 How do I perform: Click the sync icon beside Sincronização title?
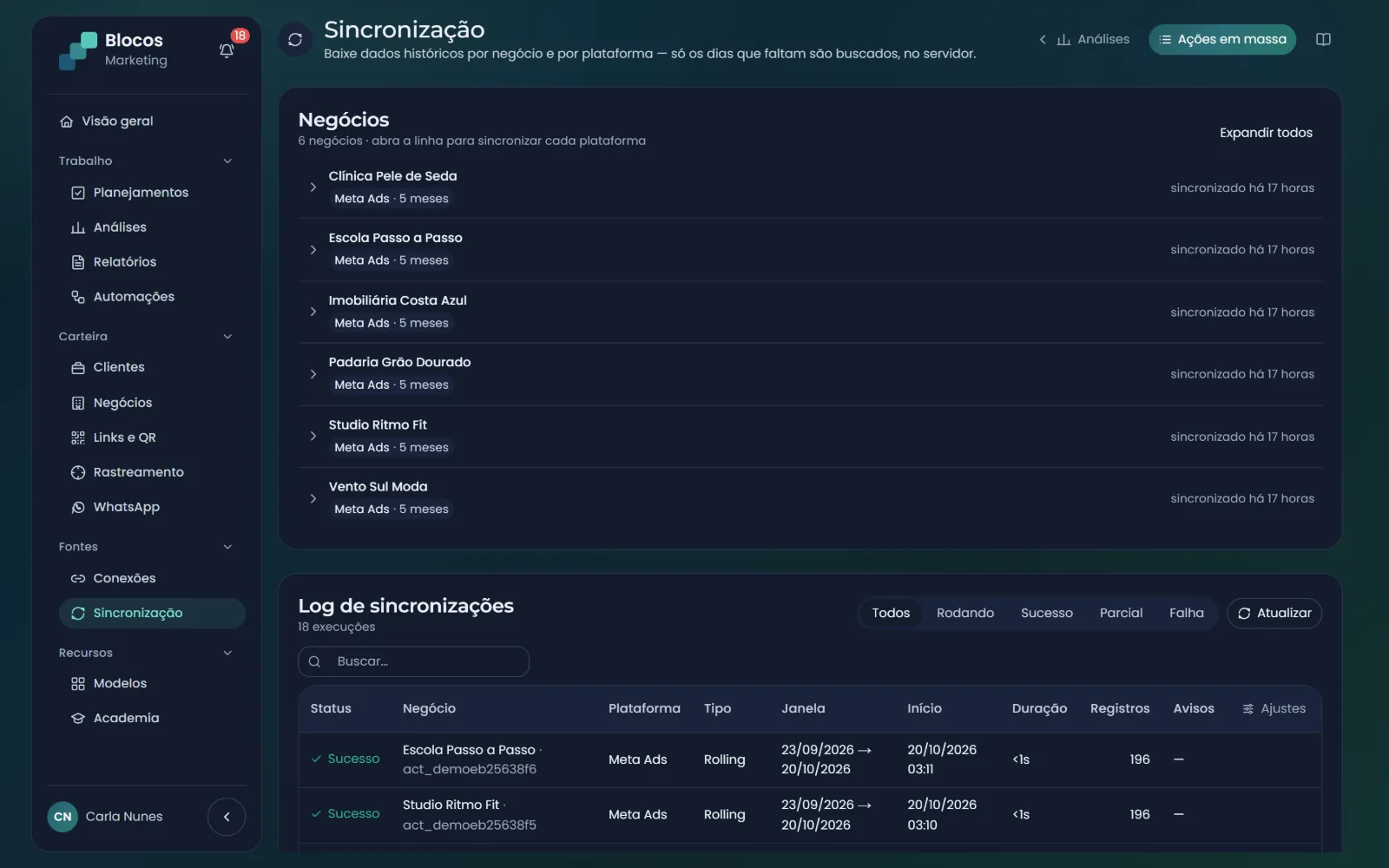tap(295, 39)
